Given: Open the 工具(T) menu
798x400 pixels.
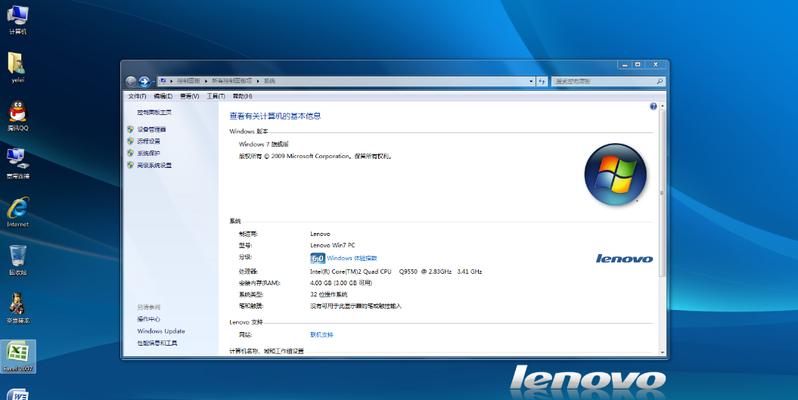Looking at the screenshot, I should (216, 96).
